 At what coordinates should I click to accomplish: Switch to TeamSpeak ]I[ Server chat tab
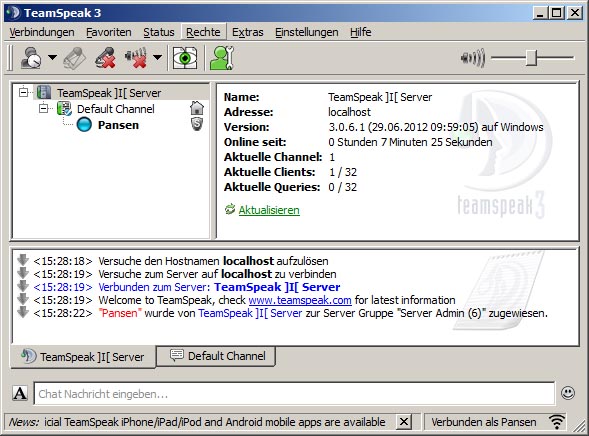click(83, 356)
